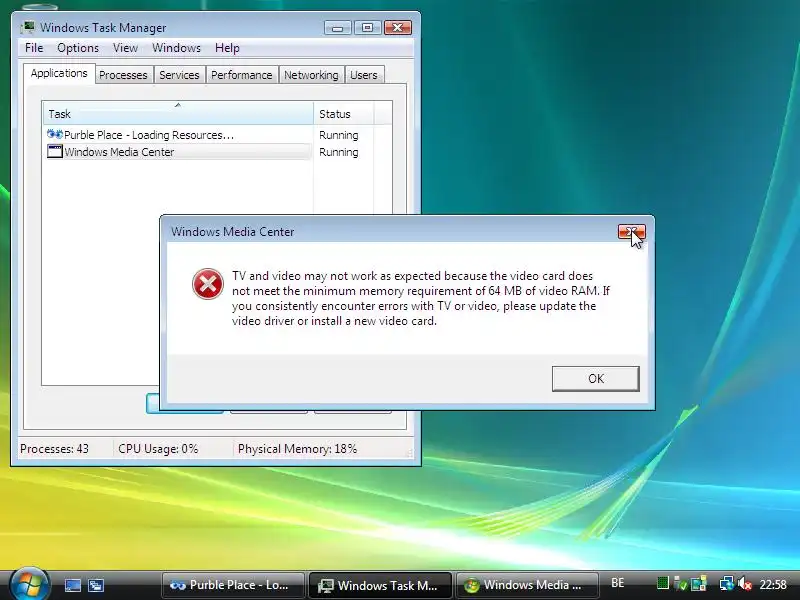Activate the Windows Media Center taskbar button
The width and height of the screenshot is (800, 600).
click(x=527, y=585)
